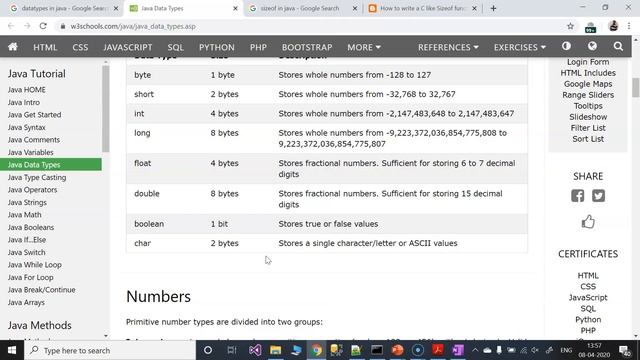Open the Java Strings sidebar link
640x360 pixels.
point(27,202)
